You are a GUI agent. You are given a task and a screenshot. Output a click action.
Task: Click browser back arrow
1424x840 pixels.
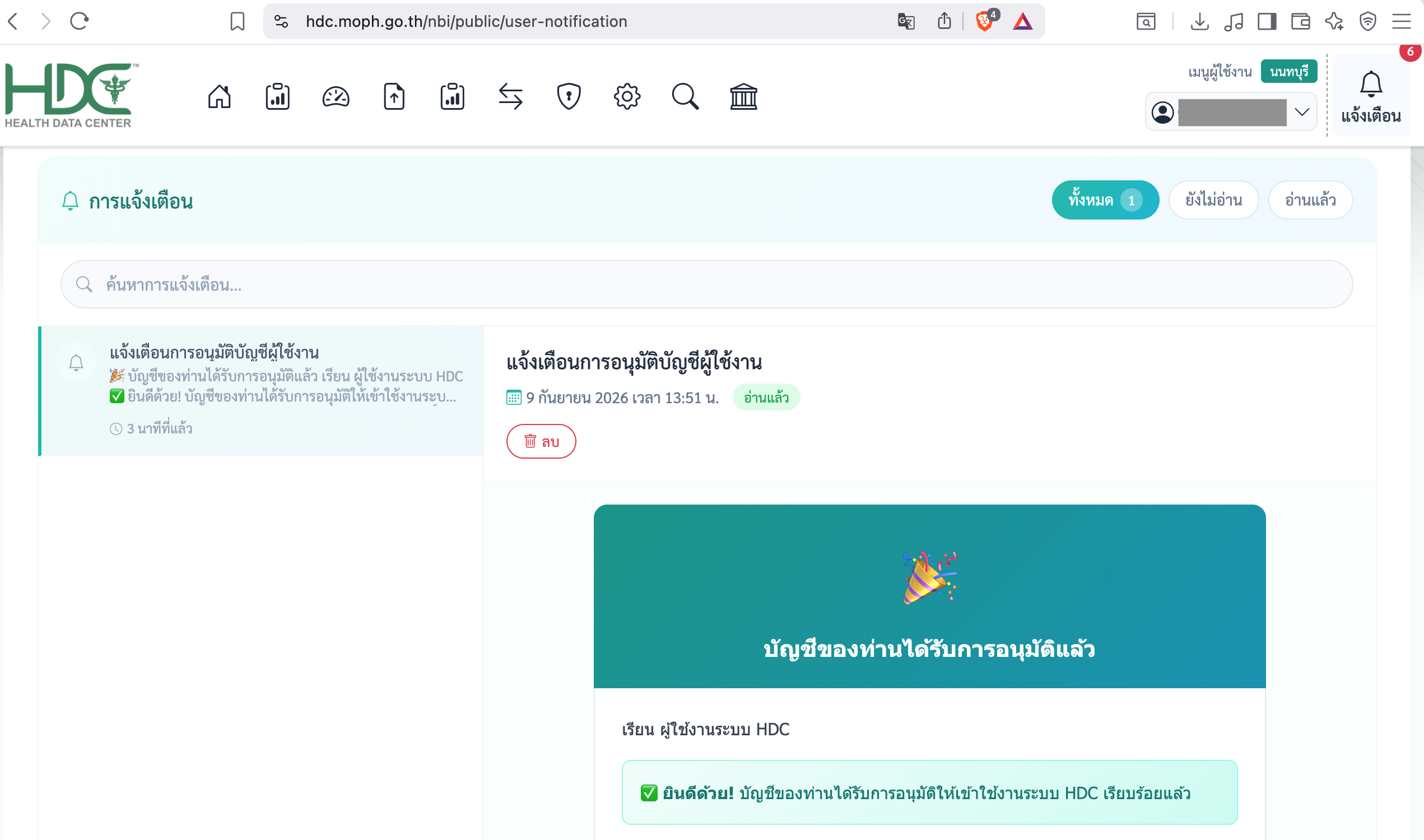pos(13,21)
